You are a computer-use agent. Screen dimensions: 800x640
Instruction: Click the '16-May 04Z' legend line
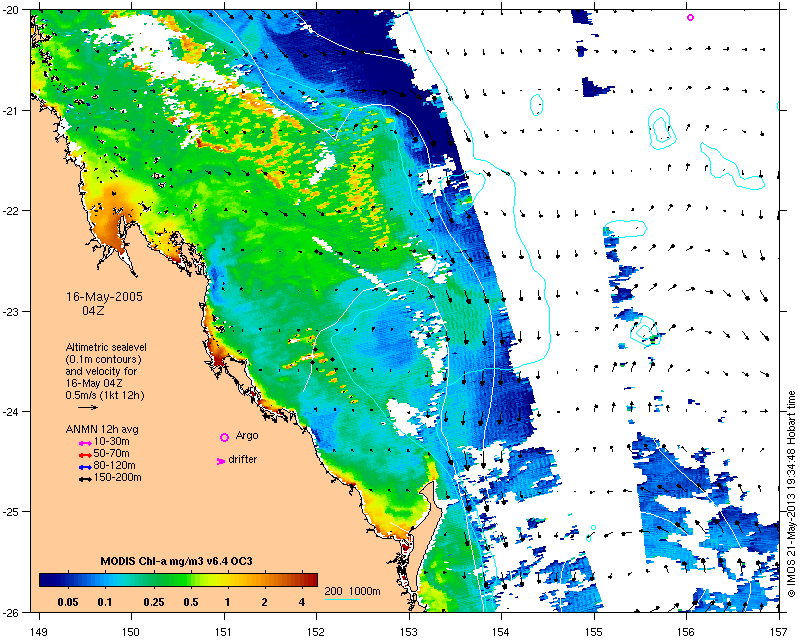(94, 383)
